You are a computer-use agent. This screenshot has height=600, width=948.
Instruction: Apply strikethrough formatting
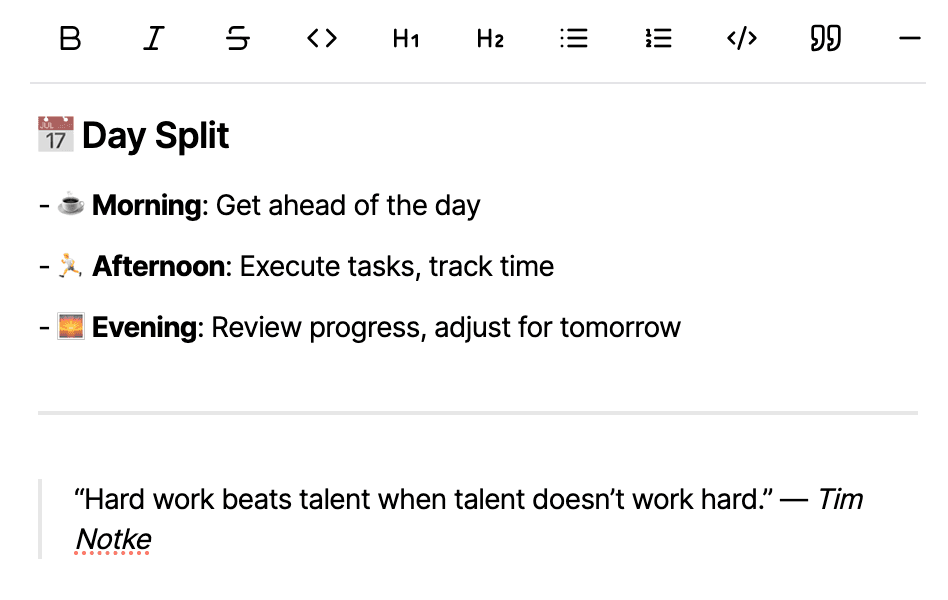coord(238,39)
